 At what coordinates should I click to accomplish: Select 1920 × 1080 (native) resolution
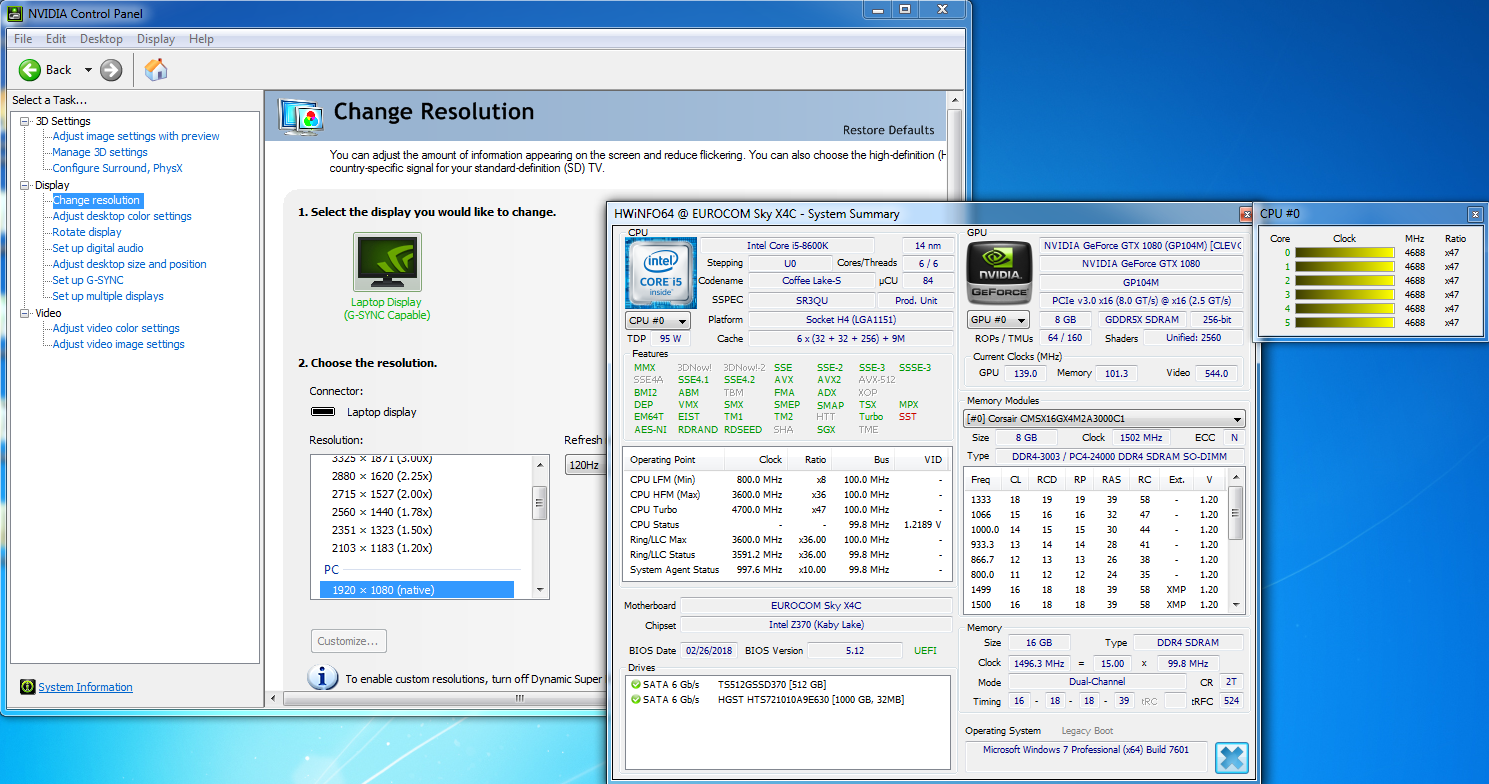click(x=417, y=590)
